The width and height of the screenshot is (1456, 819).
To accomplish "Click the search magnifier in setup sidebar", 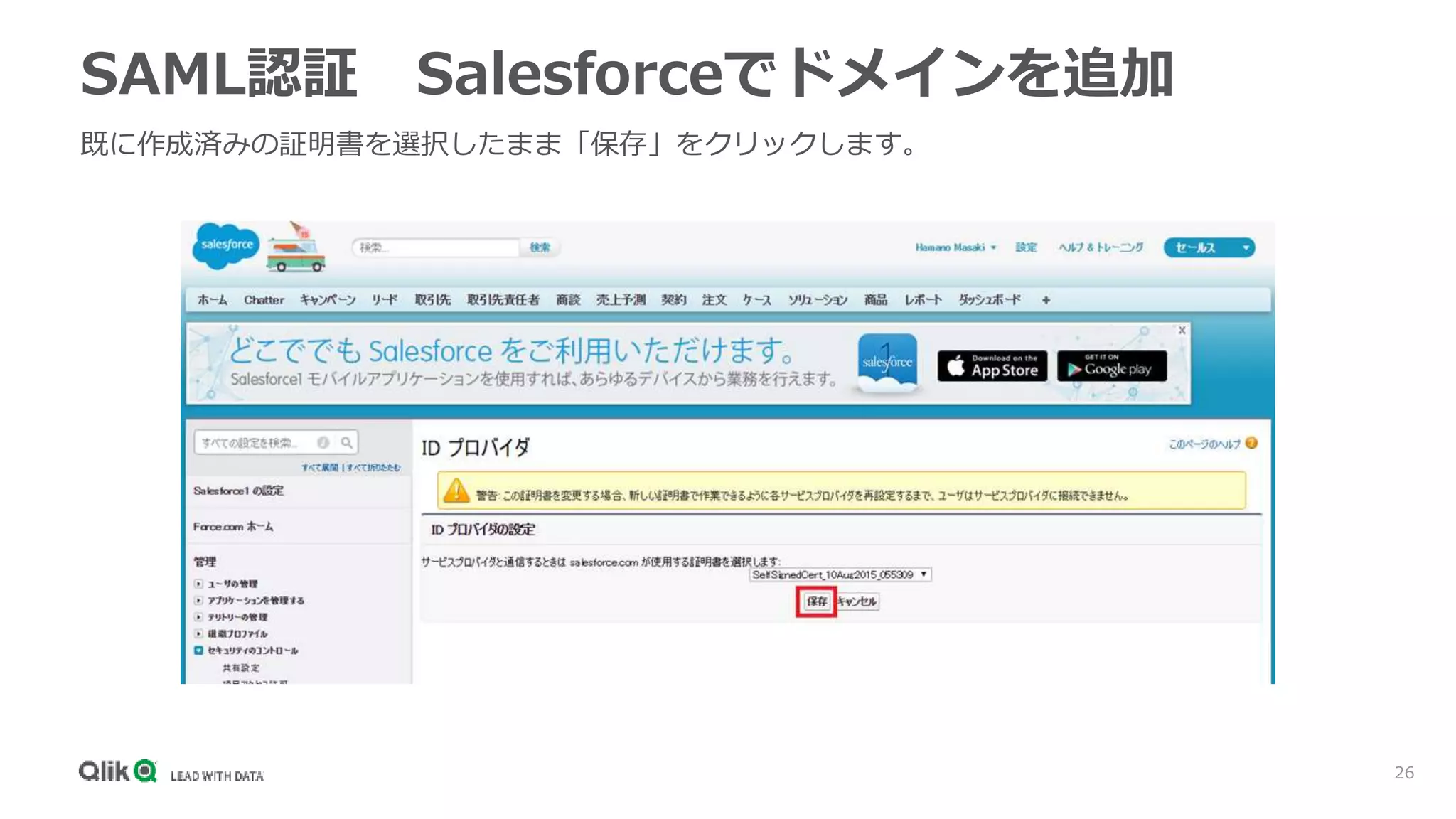I will 346,443.
